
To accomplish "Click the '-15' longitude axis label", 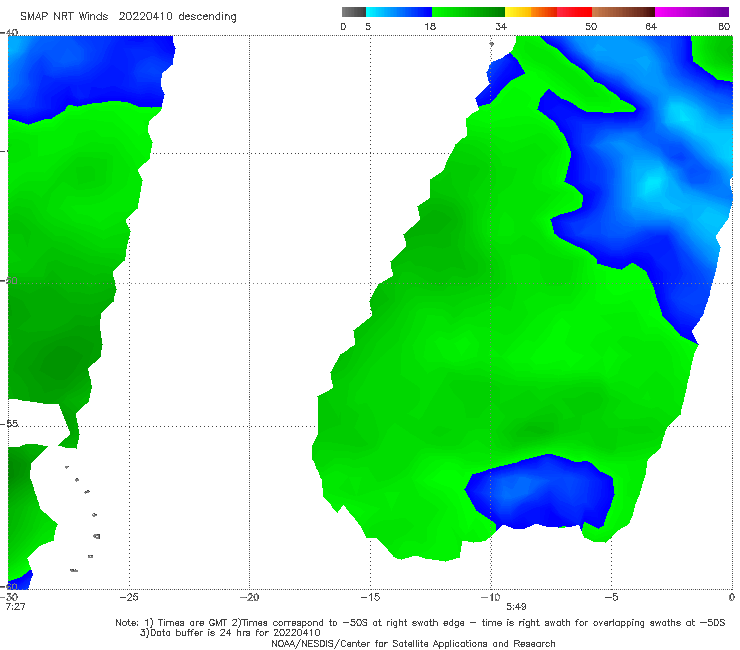I will click(x=370, y=597).
